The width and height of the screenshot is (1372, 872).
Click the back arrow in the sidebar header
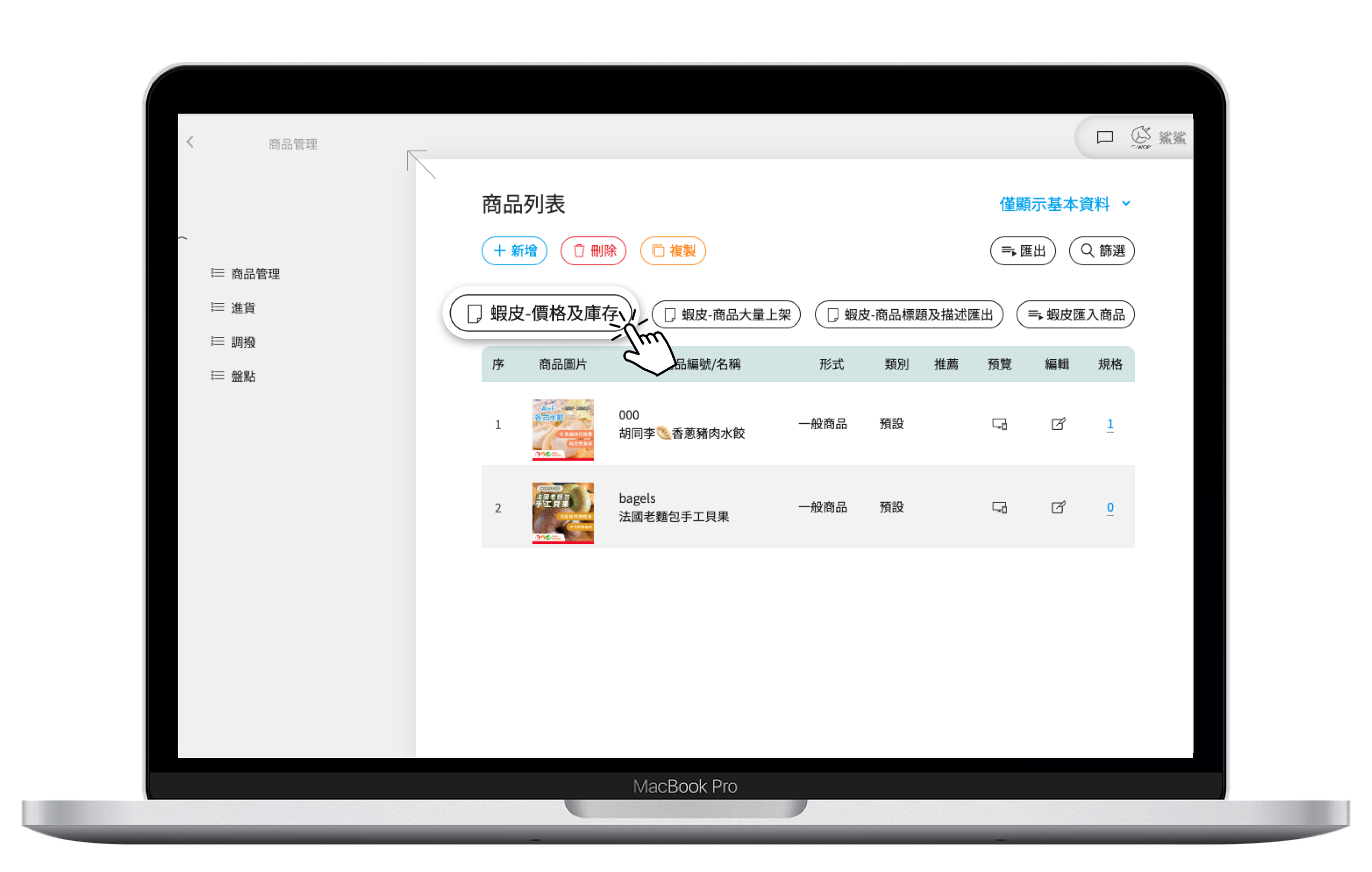(190, 142)
